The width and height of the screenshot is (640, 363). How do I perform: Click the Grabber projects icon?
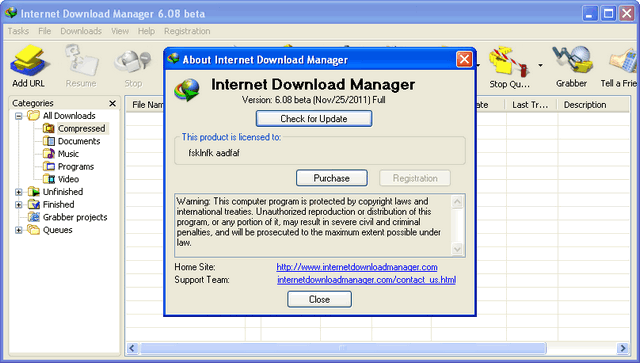[33, 217]
